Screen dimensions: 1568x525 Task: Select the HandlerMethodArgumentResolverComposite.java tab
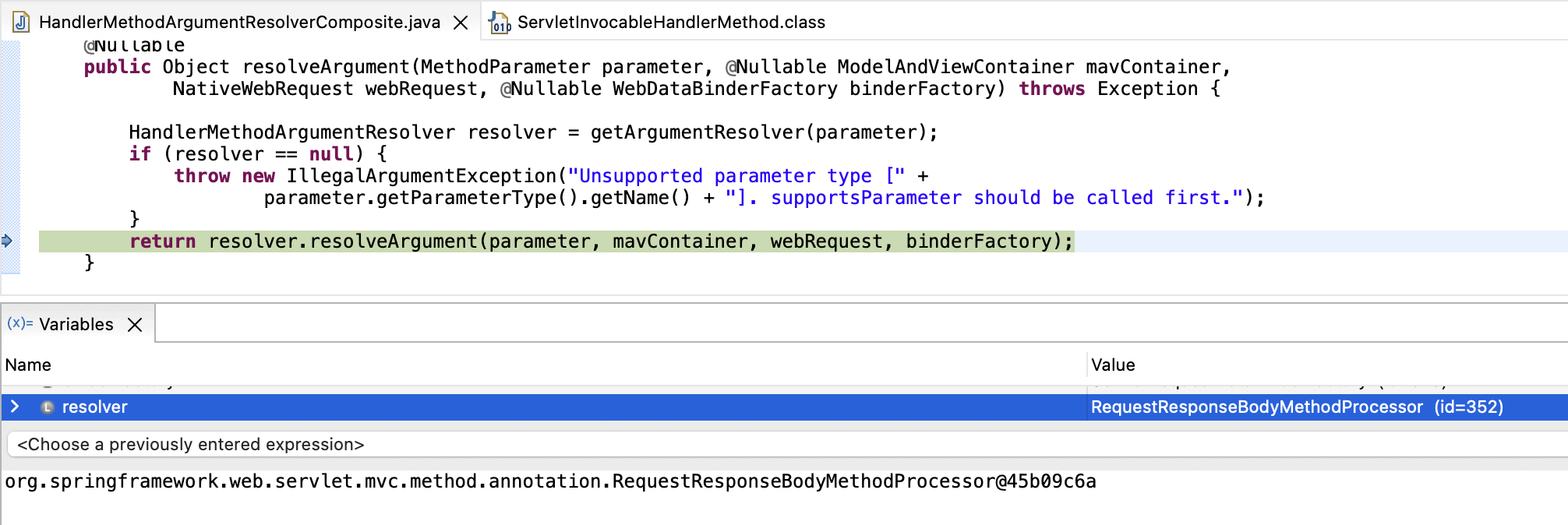coord(238,23)
